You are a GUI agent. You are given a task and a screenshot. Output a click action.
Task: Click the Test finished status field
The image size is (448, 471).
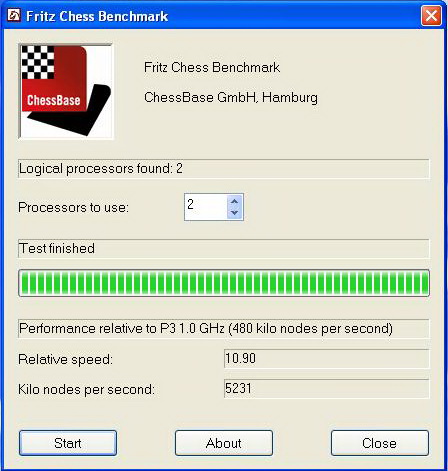pos(224,249)
